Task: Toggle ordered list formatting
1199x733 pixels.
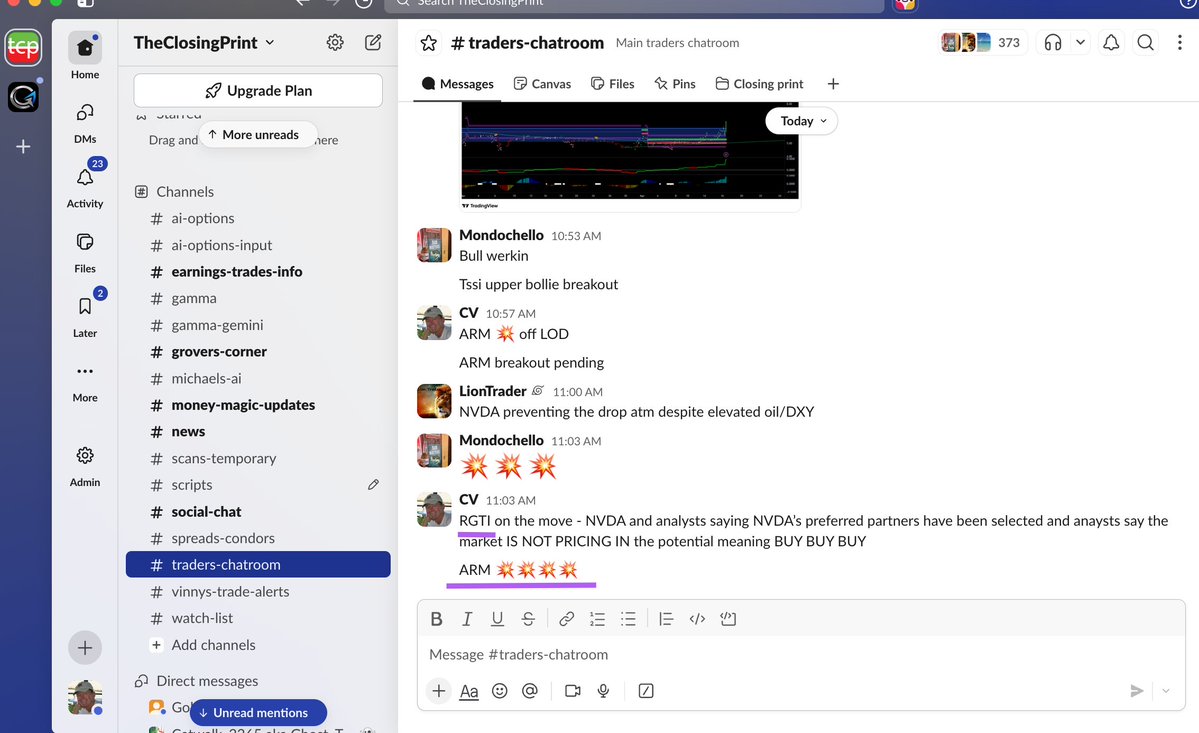Action: [597, 619]
